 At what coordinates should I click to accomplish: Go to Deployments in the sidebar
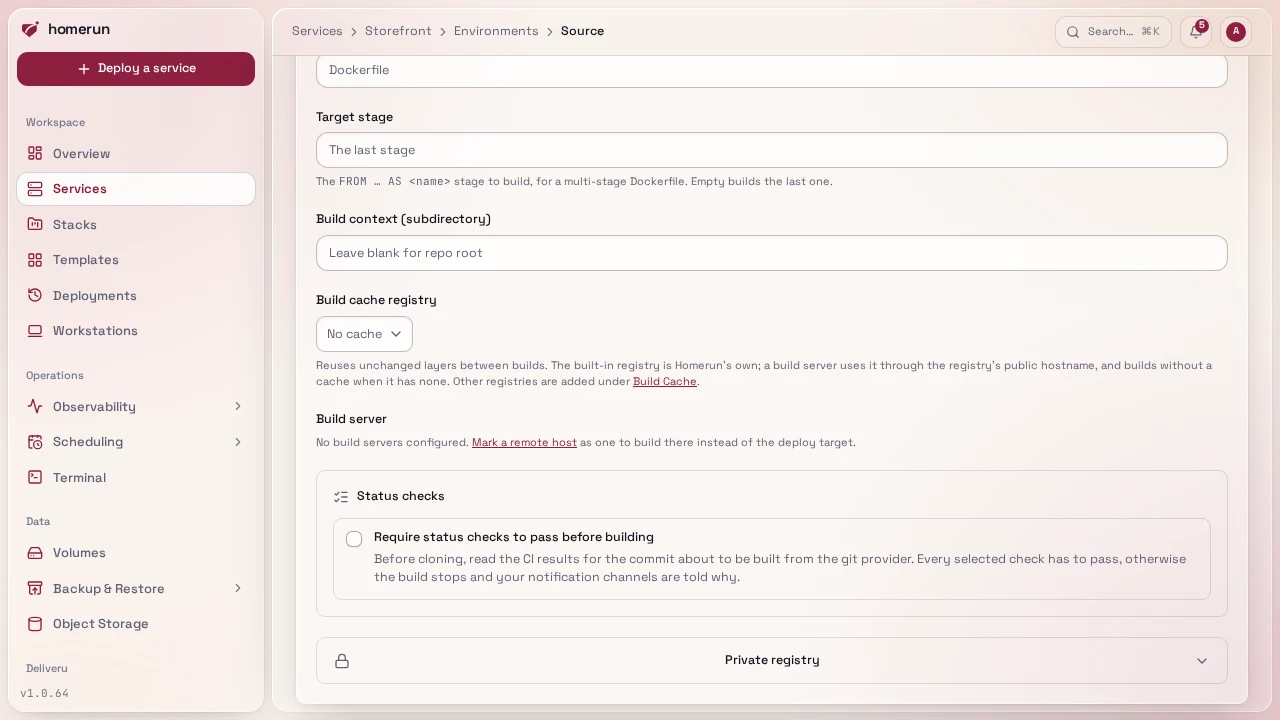tap(136, 295)
